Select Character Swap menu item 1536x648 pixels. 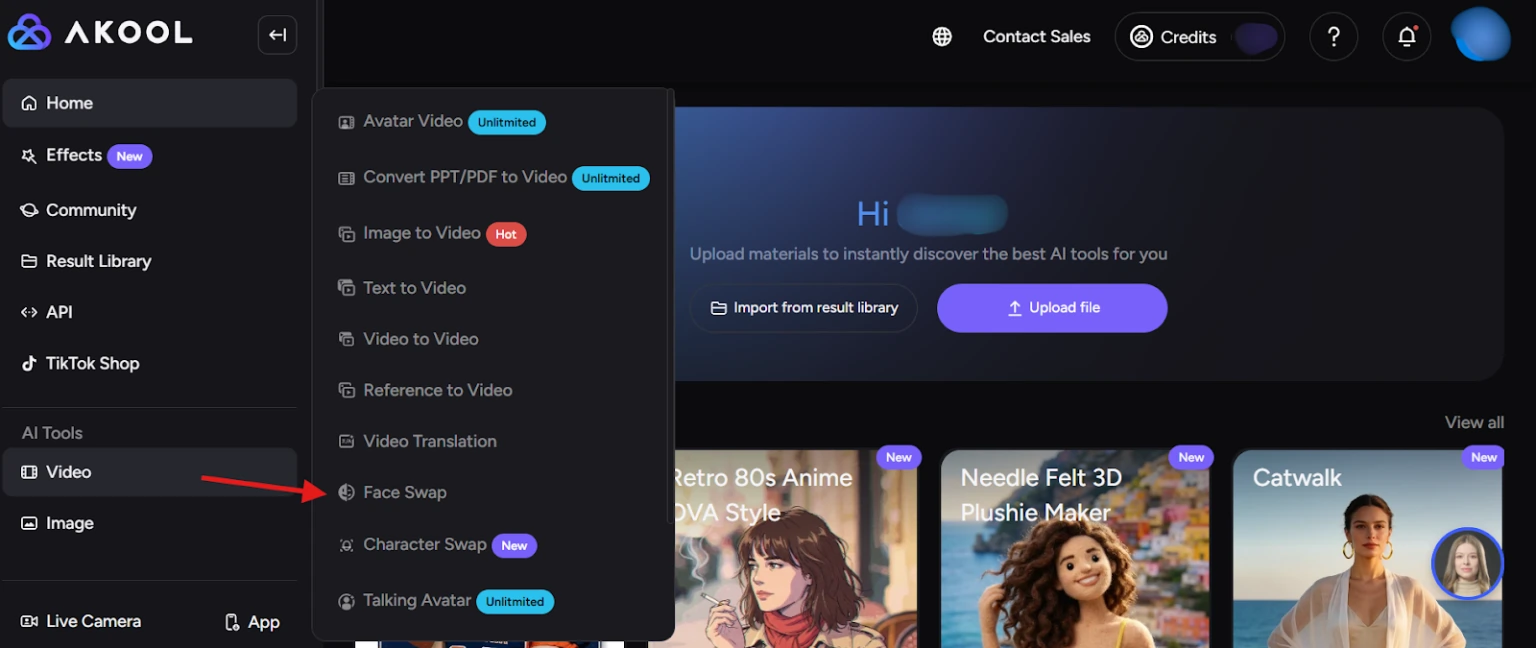point(424,545)
